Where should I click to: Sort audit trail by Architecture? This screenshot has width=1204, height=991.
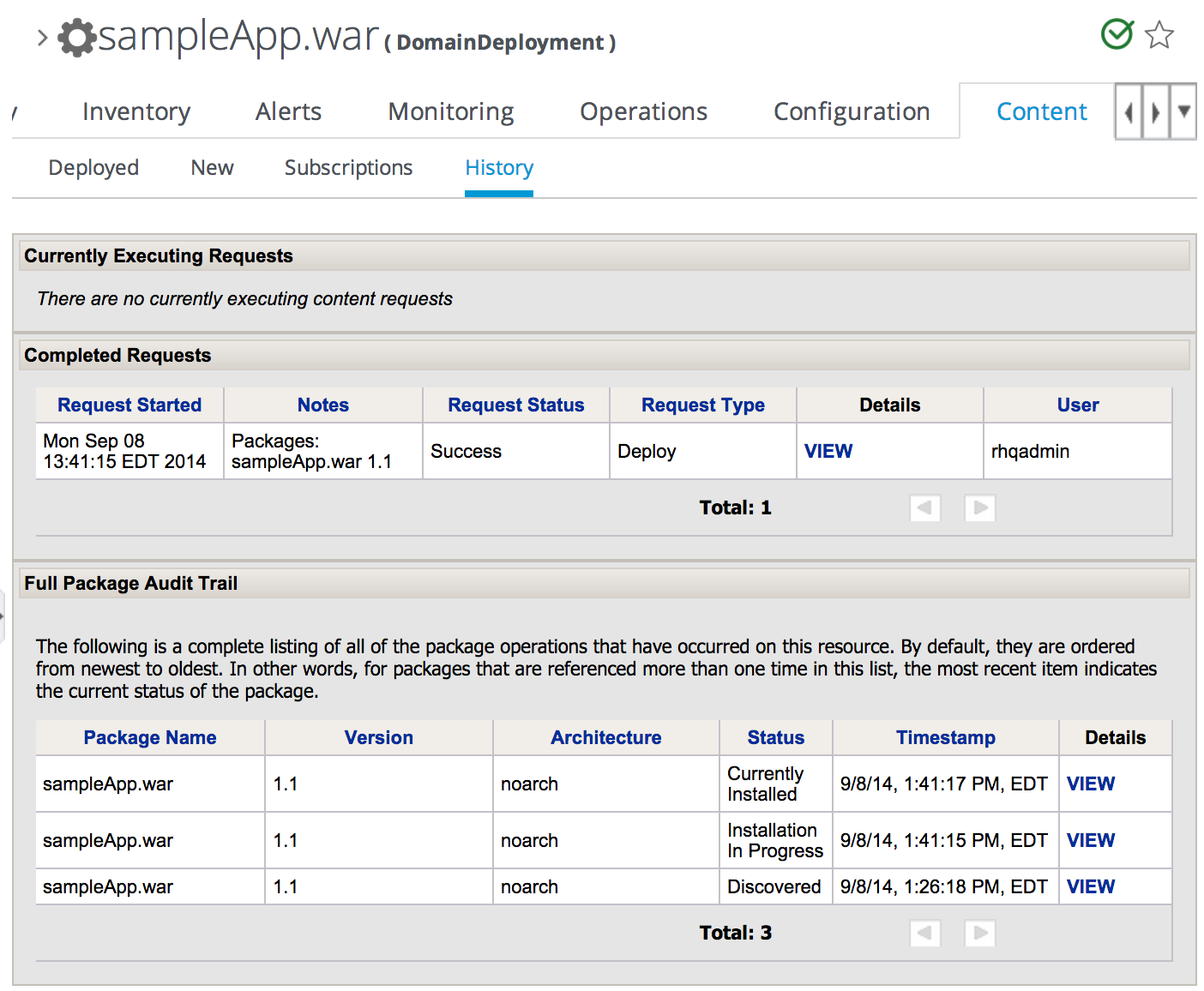pyautogui.click(x=606, y=737)
